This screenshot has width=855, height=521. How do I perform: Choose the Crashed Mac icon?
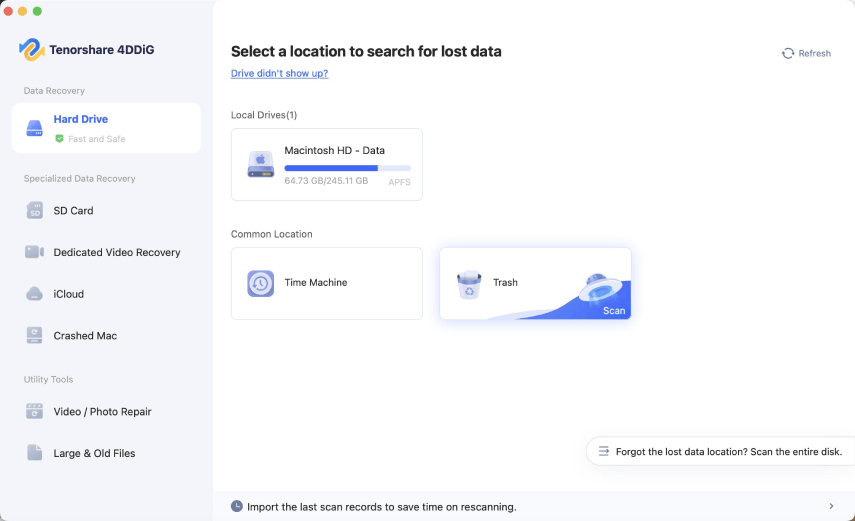pyautogui.click(x=34, y=336)
